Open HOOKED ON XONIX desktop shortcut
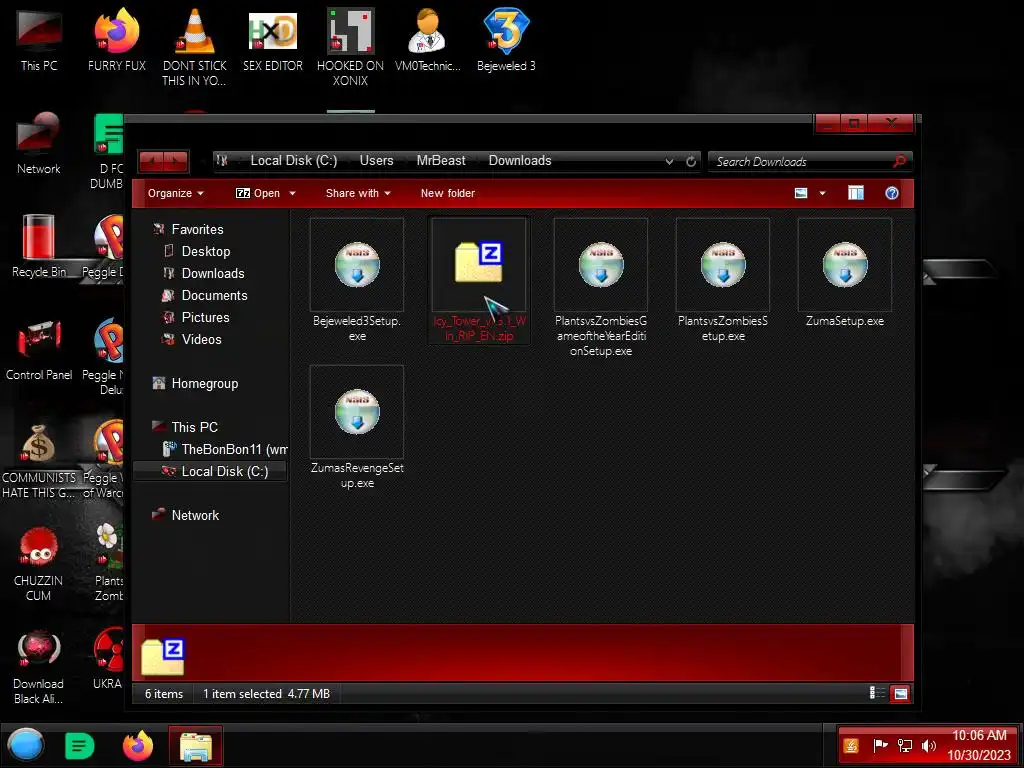Screen dimensions: 1024x768 pos(350,47)
